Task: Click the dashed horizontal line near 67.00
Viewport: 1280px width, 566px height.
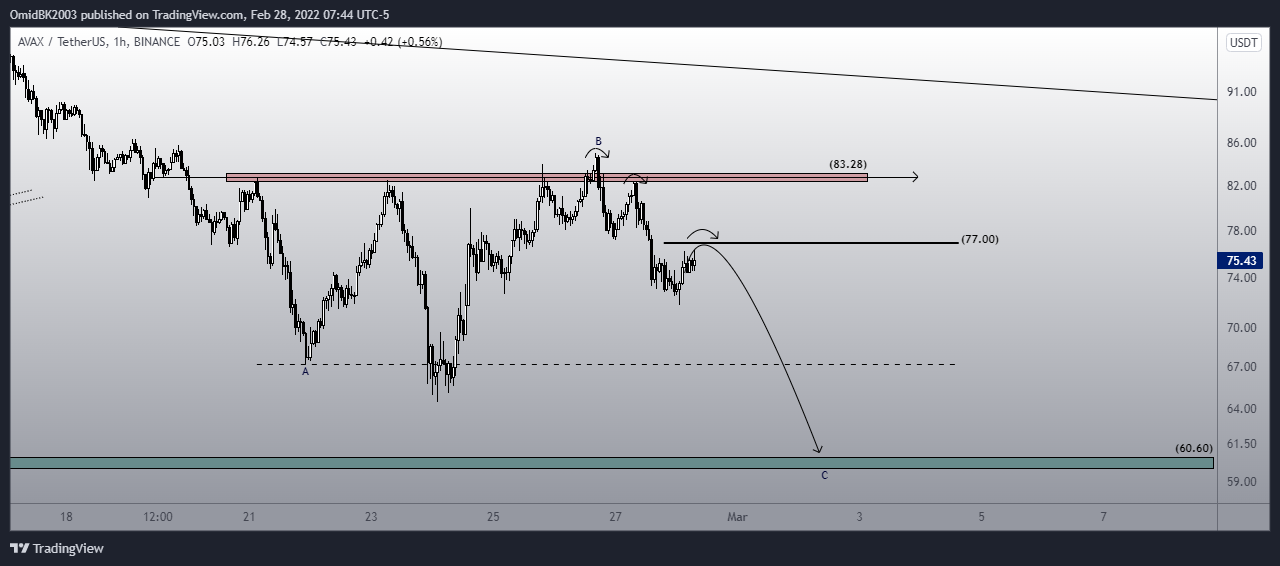Action: point(606,364)
